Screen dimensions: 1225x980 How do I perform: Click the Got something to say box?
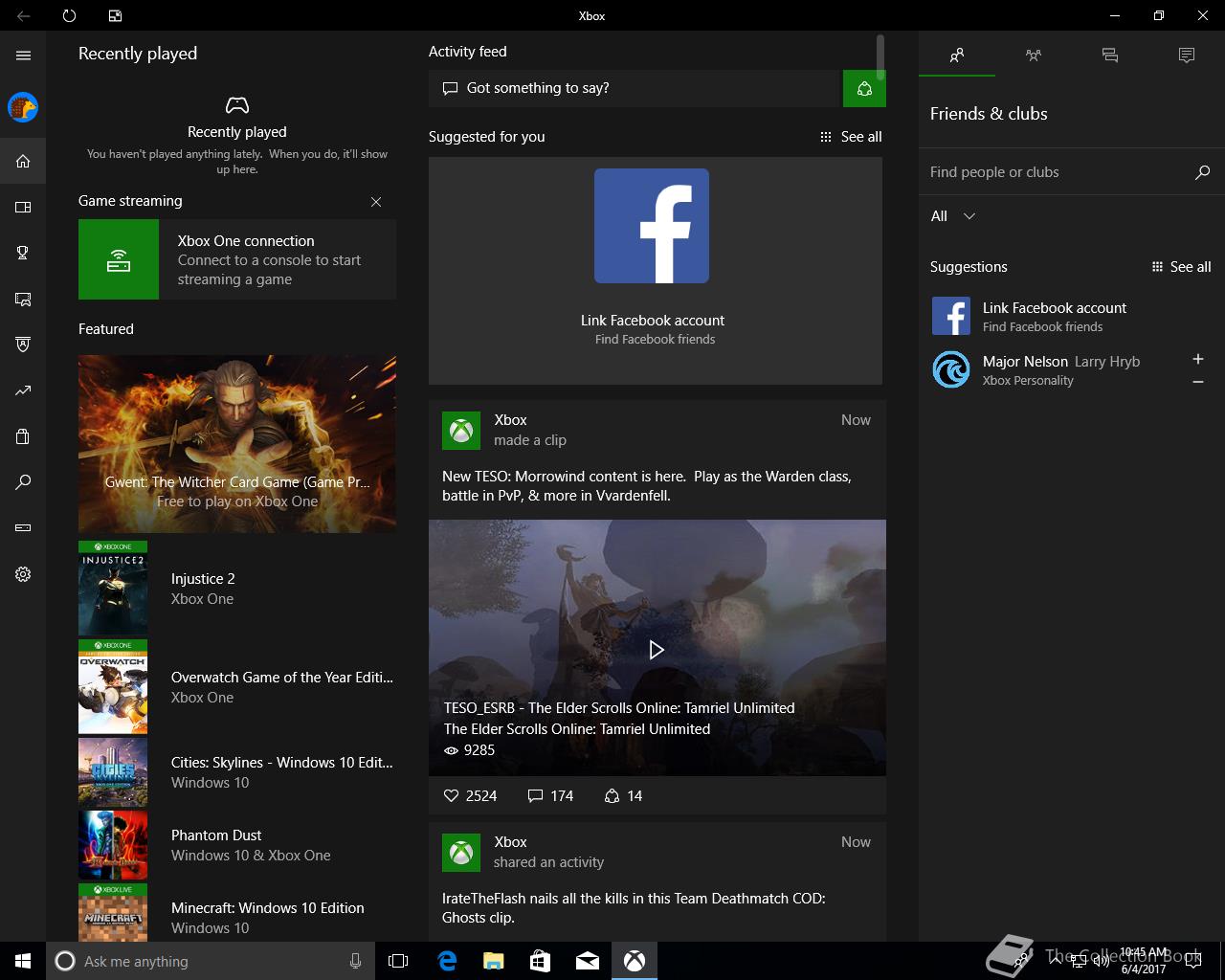point(635,88)
